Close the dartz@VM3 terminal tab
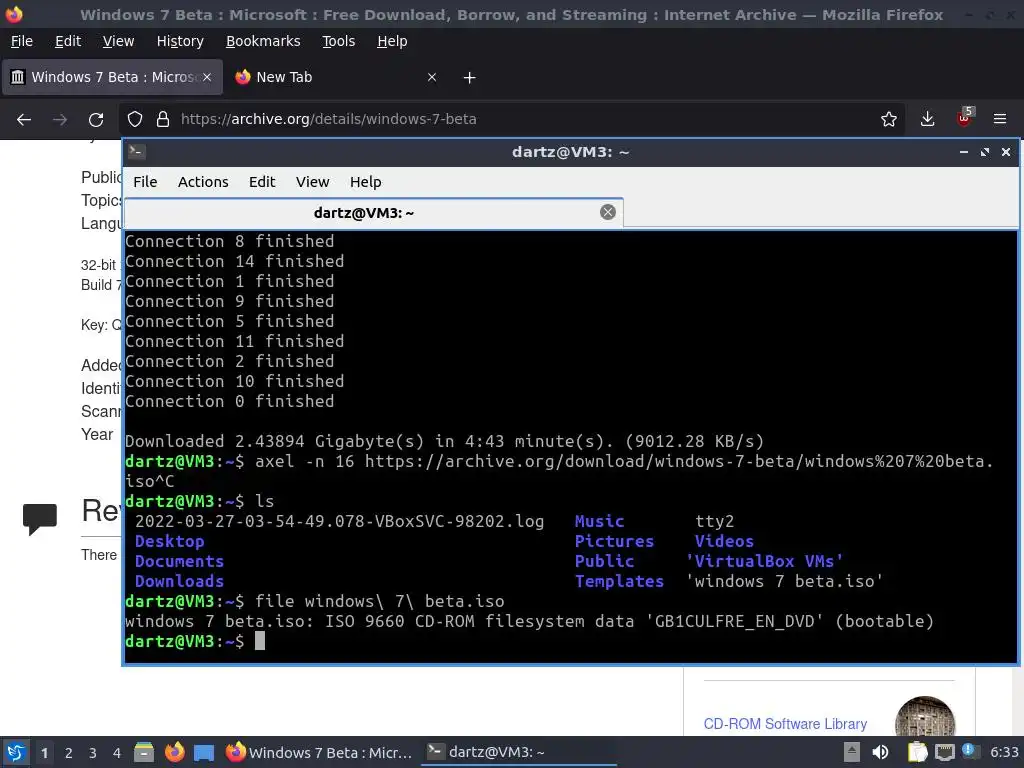Viewport: 1024px width, 768px height. [x=607, y=212]
